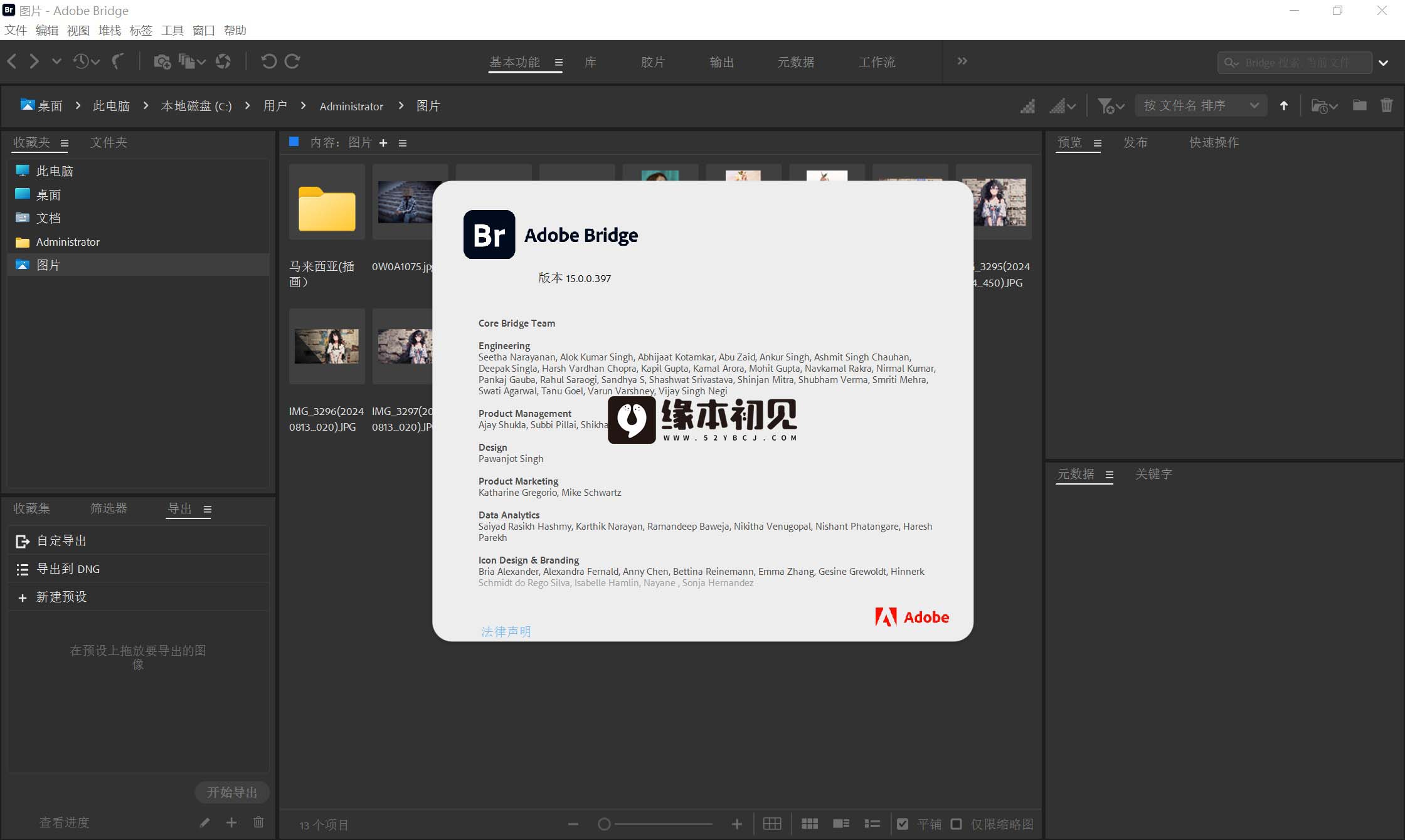Click the boomerang return icon

click(x=117, y=61)
